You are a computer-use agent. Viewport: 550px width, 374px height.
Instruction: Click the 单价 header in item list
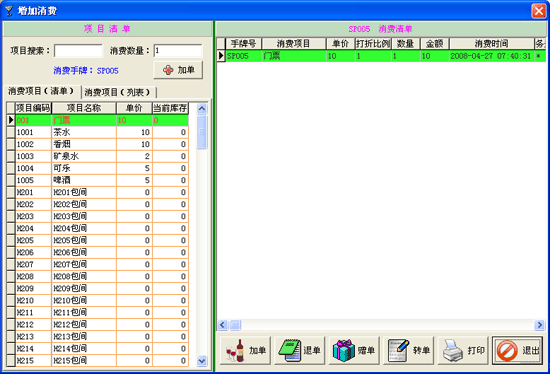pyautogui.click(x=134, y=108)
